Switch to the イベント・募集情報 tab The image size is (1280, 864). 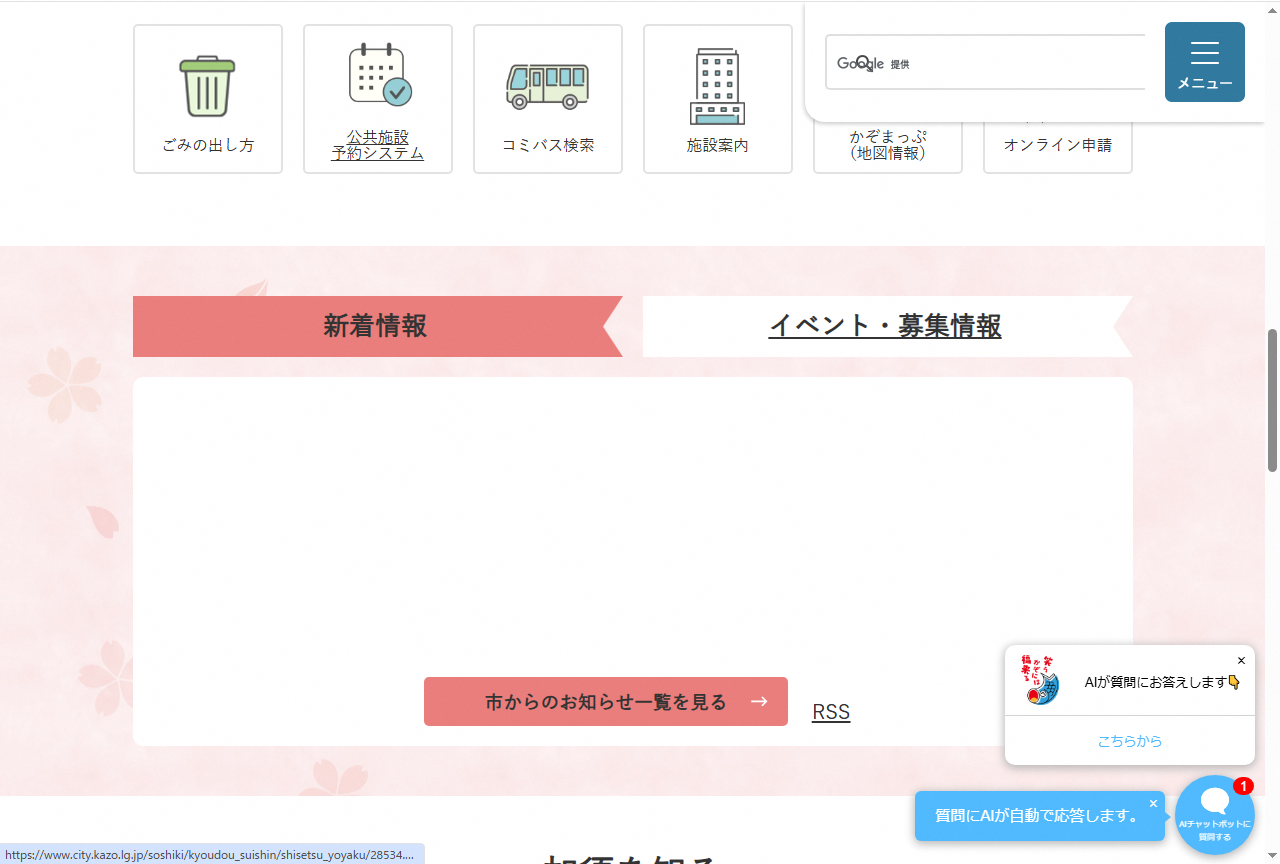pyautogui.click(x=885, y=326)
